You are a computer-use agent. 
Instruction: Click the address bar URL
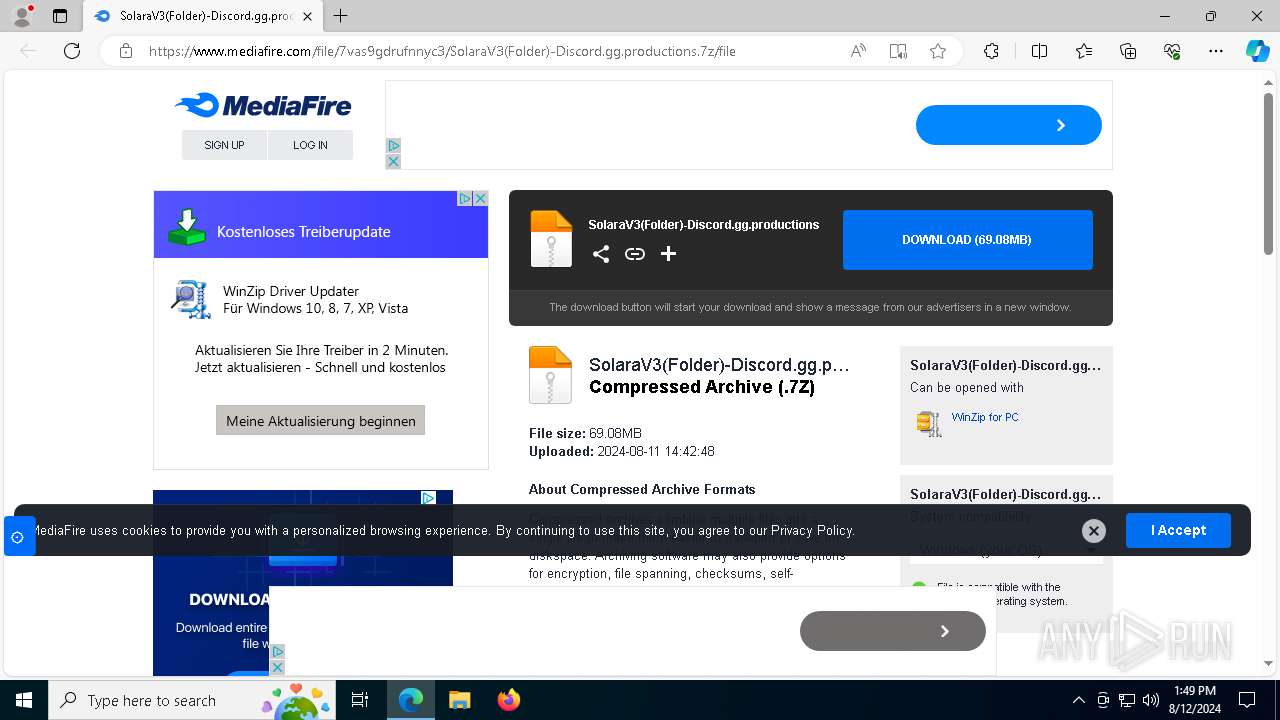click(442, 51)
